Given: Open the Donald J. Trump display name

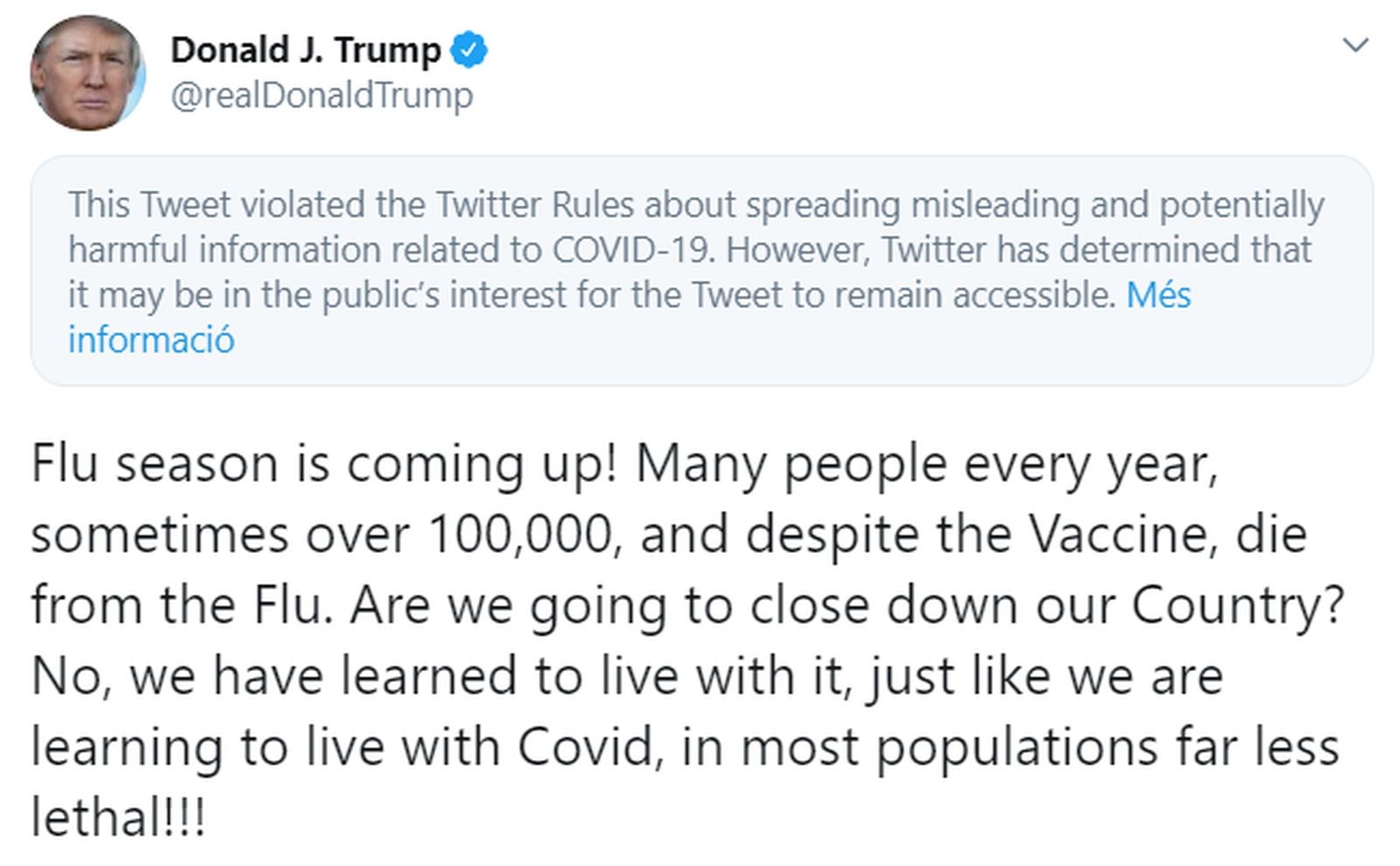Looking at the screenshot, I should (x=305, y=51).
